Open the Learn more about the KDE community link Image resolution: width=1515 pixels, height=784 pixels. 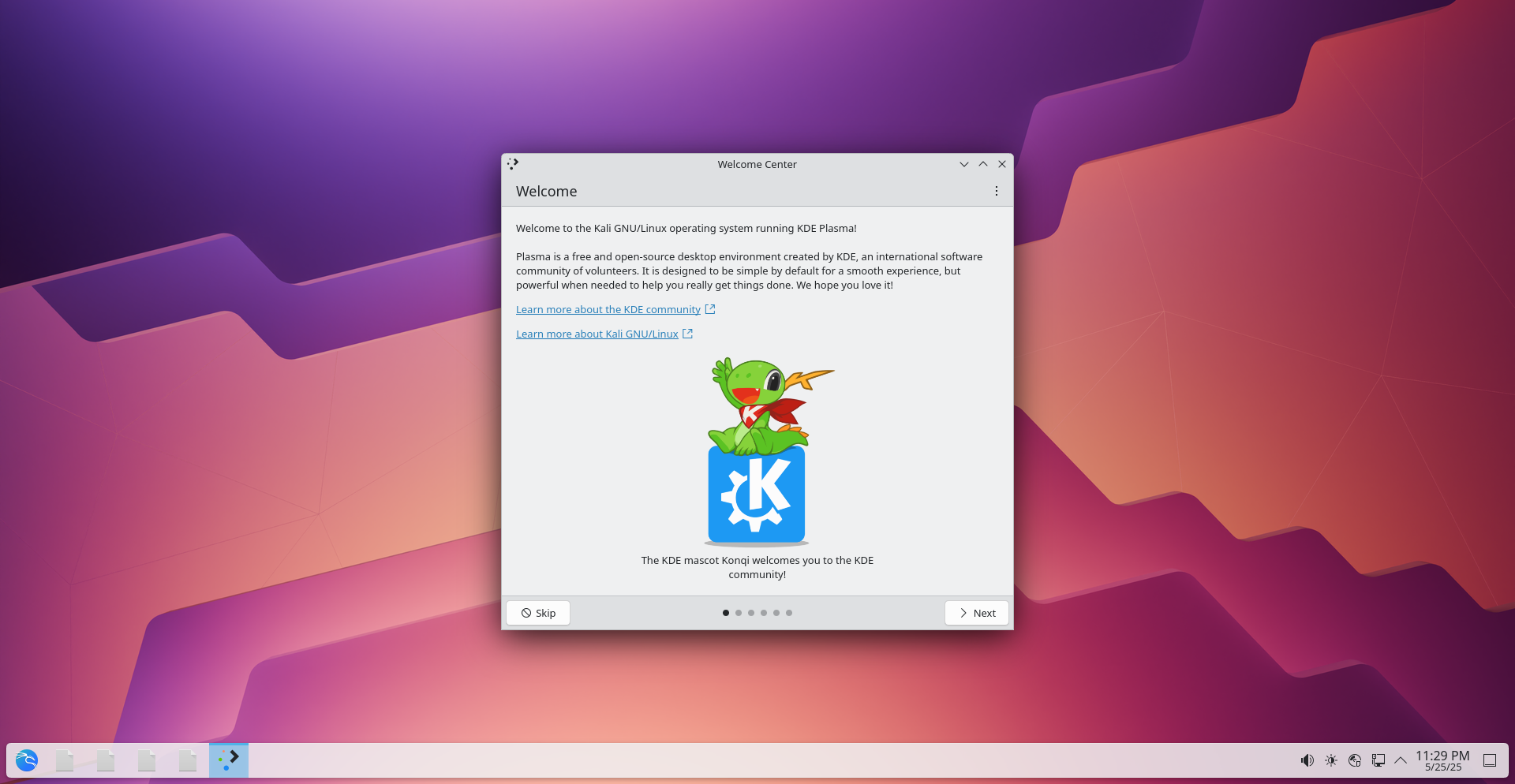608,310
